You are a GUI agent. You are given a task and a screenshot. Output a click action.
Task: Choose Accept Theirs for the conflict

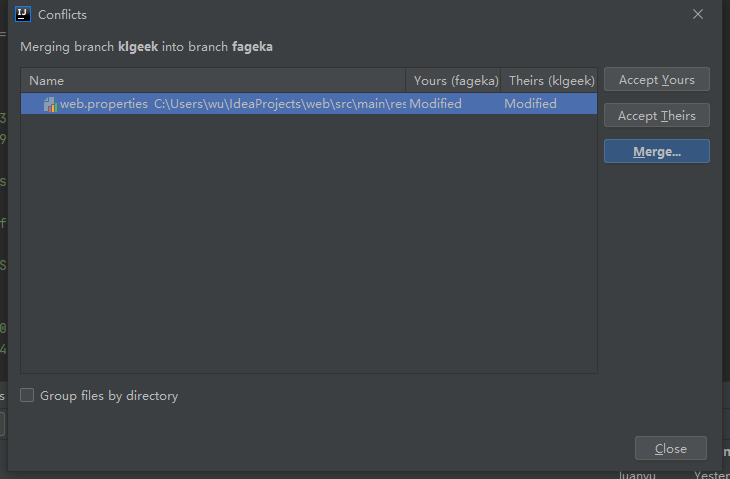pyautogui.click(x=656, y=115)
